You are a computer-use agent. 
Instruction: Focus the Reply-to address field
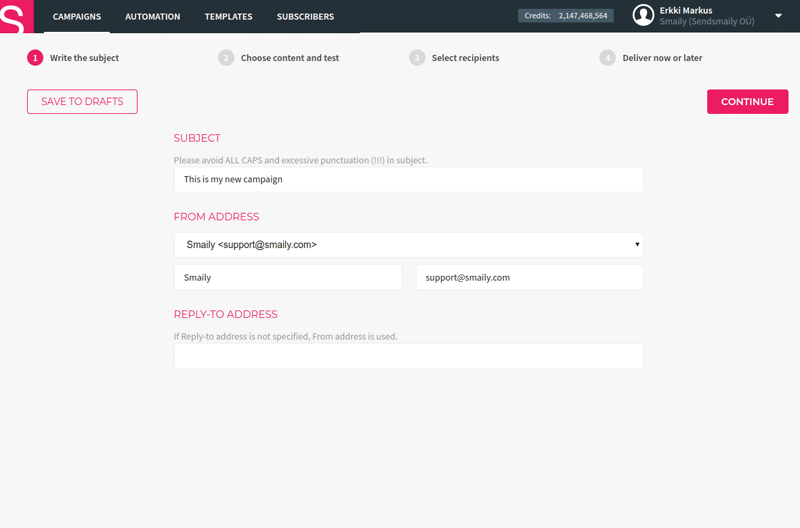click(408, 356)
